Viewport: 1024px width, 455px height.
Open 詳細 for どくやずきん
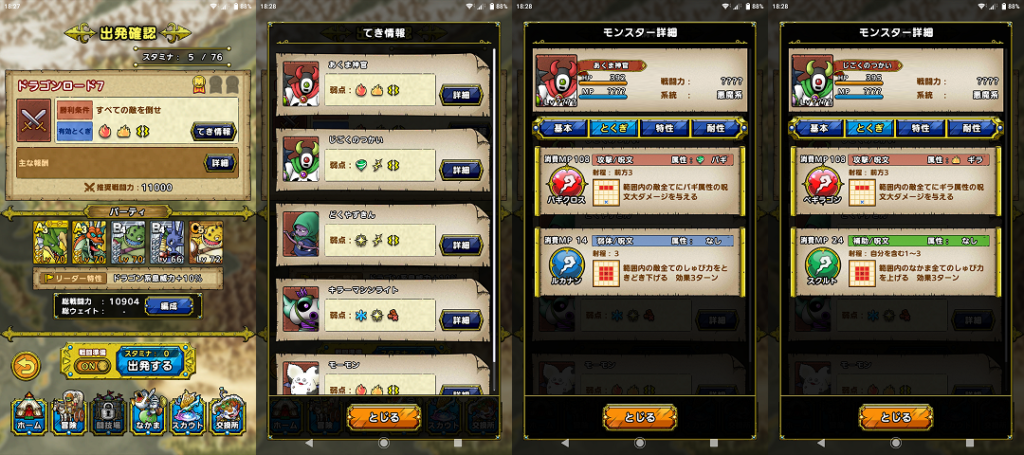[x=461, y=245]
